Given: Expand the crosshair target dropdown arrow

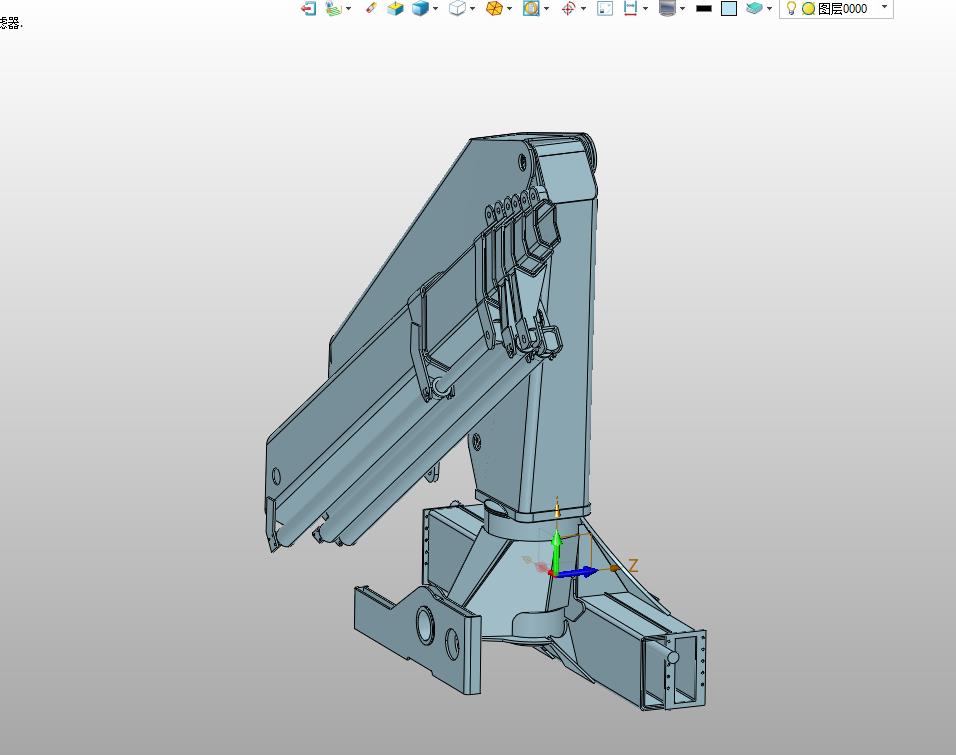Looking at the screenshot, I should pos(583,9).
